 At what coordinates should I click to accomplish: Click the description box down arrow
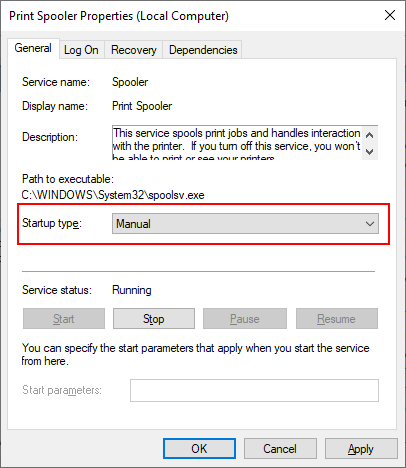369,152
